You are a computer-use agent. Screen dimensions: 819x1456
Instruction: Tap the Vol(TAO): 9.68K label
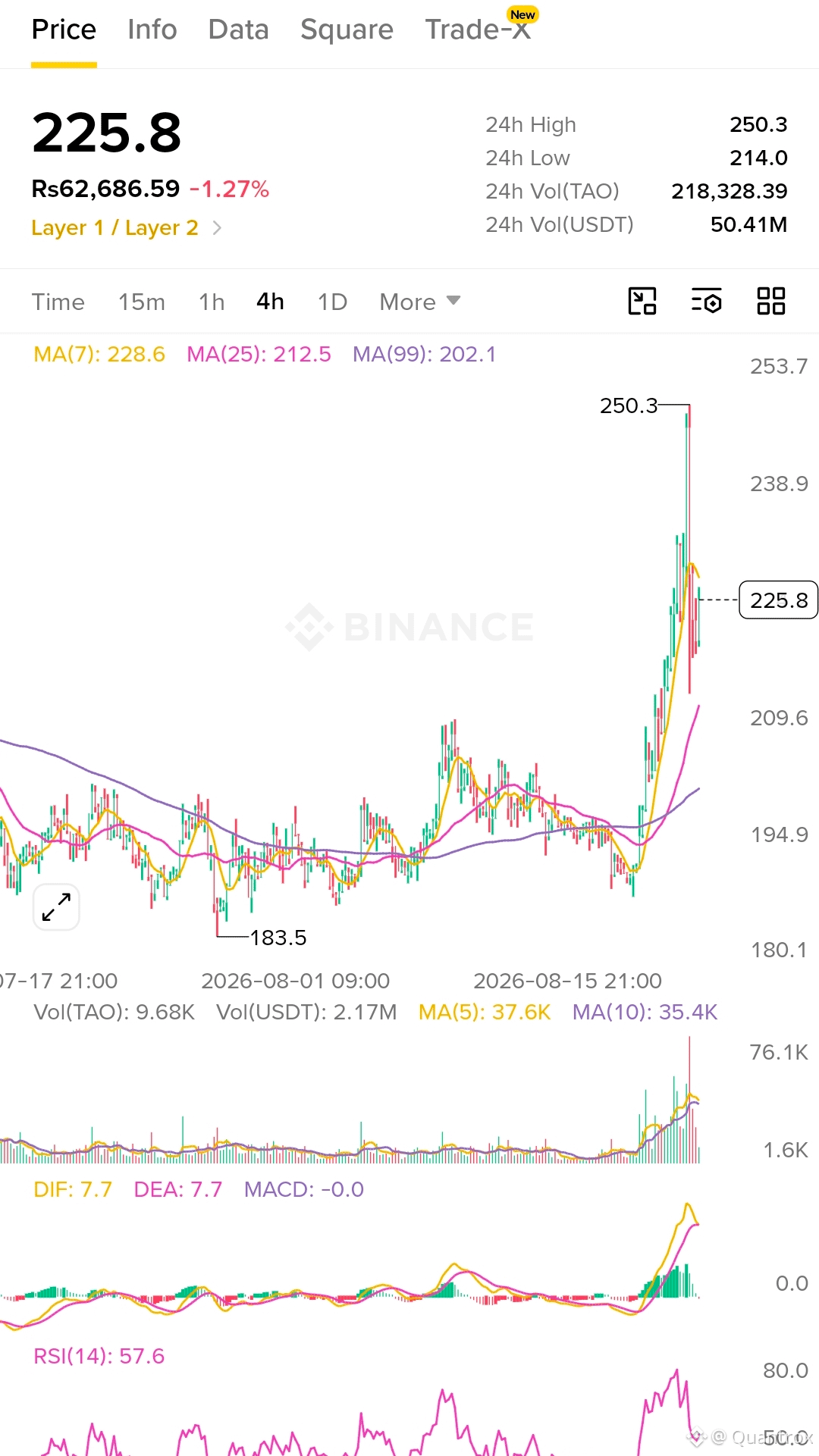pos(115,1012)
